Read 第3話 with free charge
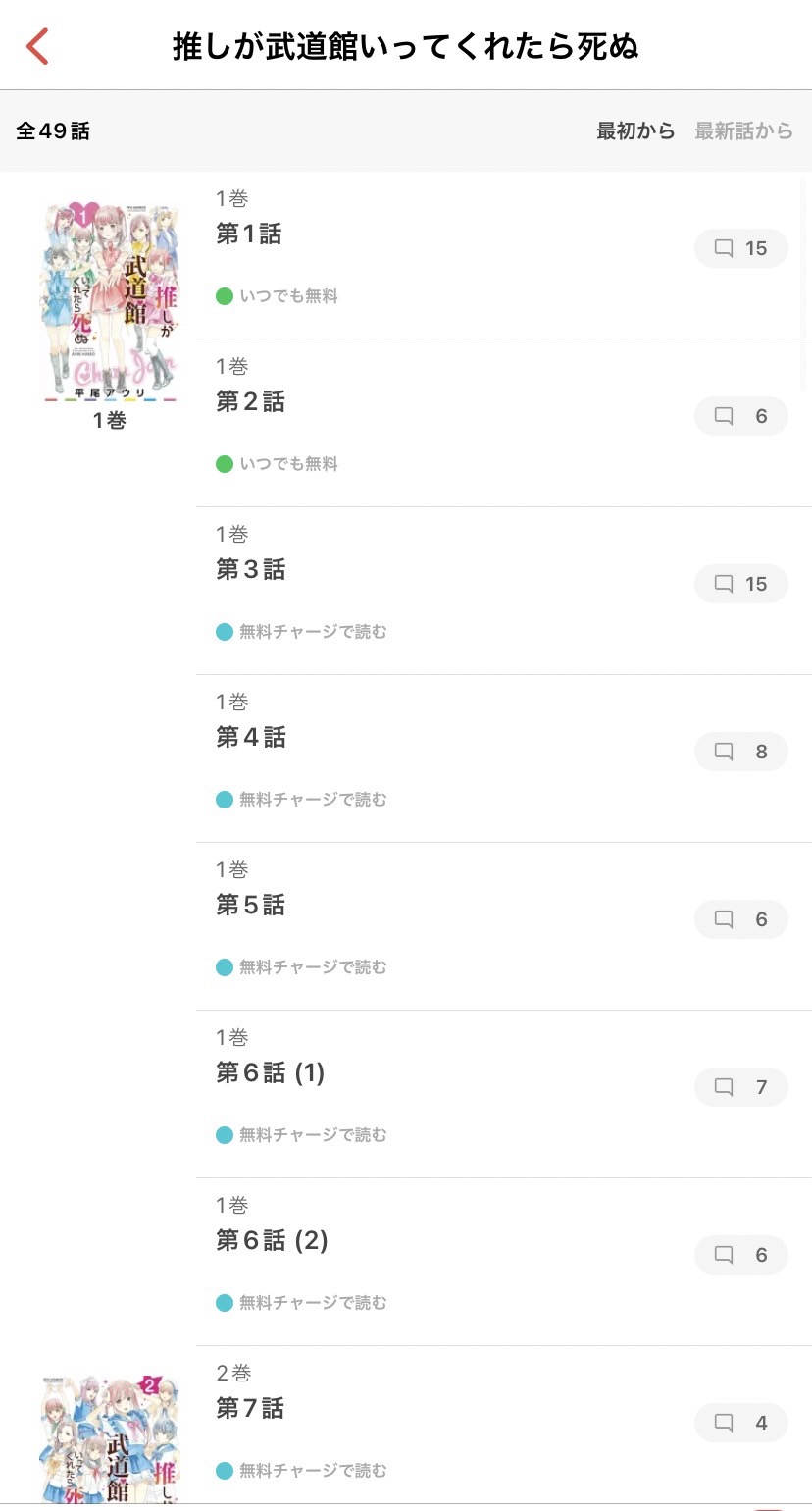812x1511 pixels. coord(312,632)
